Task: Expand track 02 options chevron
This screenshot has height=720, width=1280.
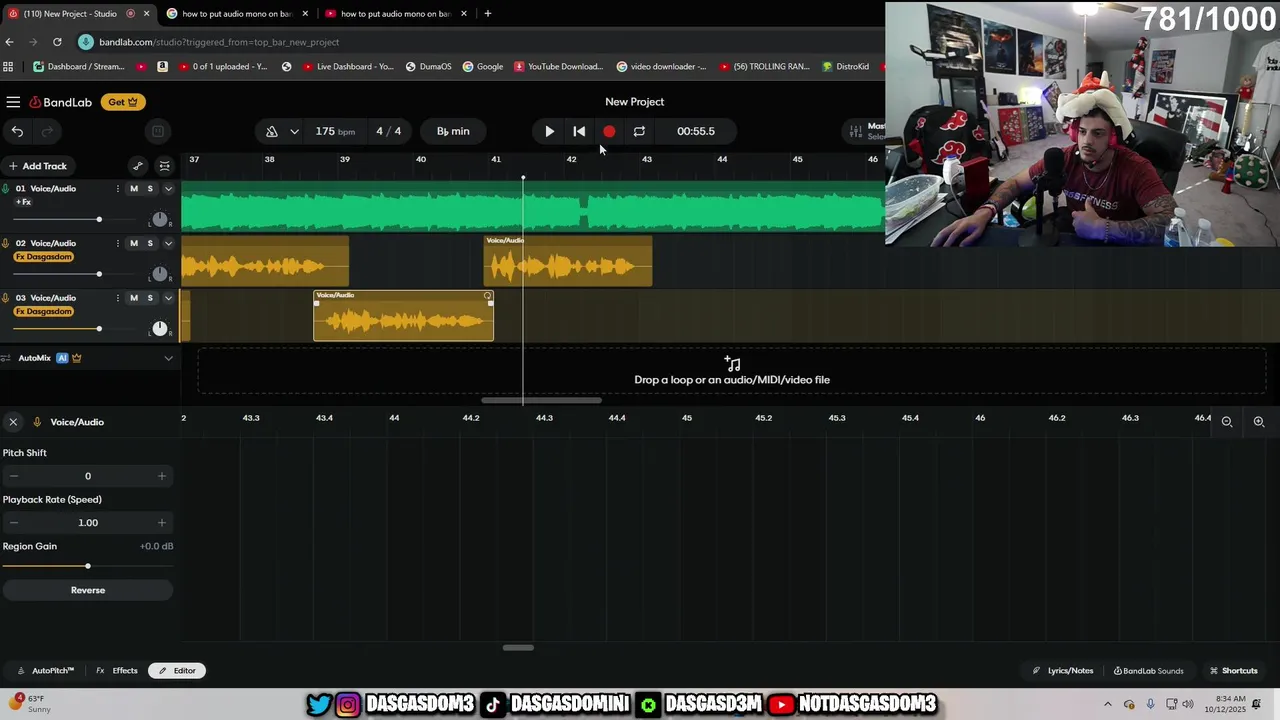Action: pyautogui.click(x=168, y=243)
